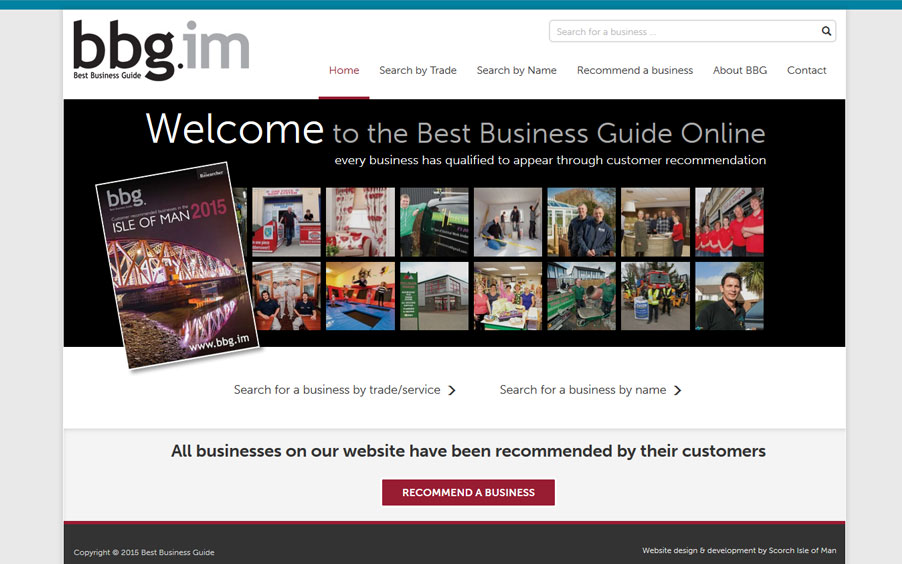Open the Search by Name menu item

click(x=517, y=70)
